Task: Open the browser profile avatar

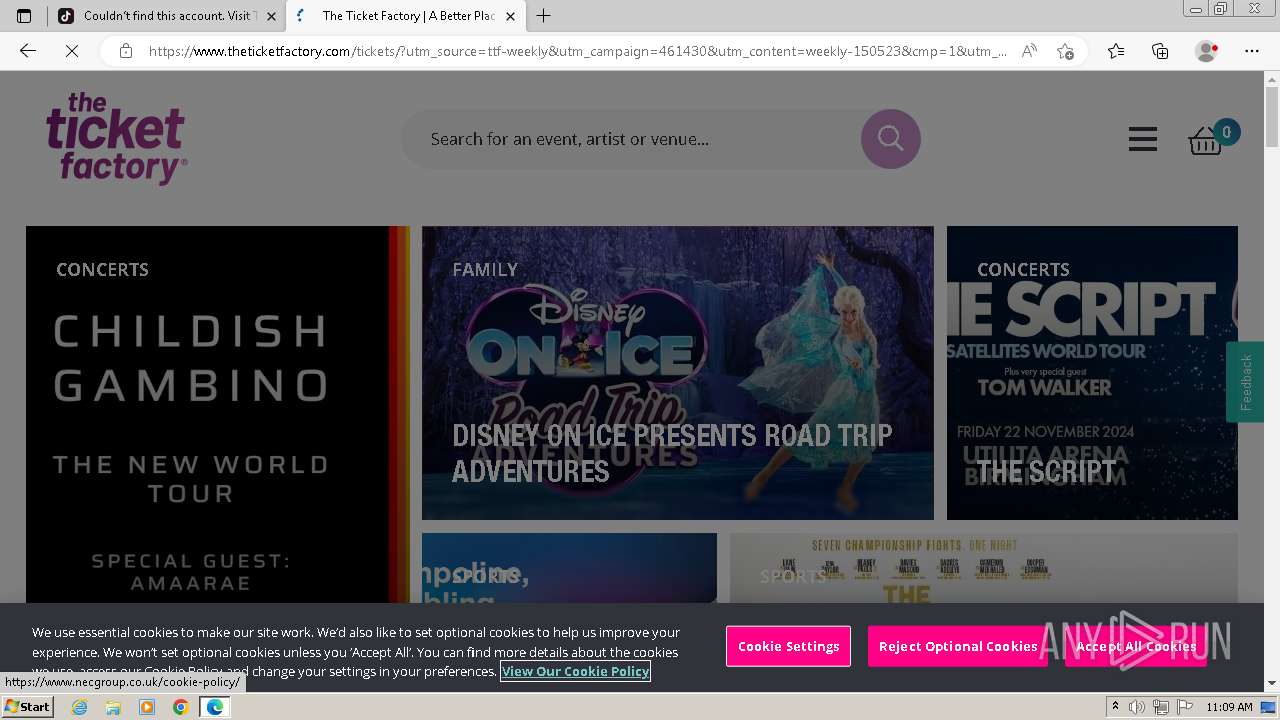Action: pos(1206,51)
